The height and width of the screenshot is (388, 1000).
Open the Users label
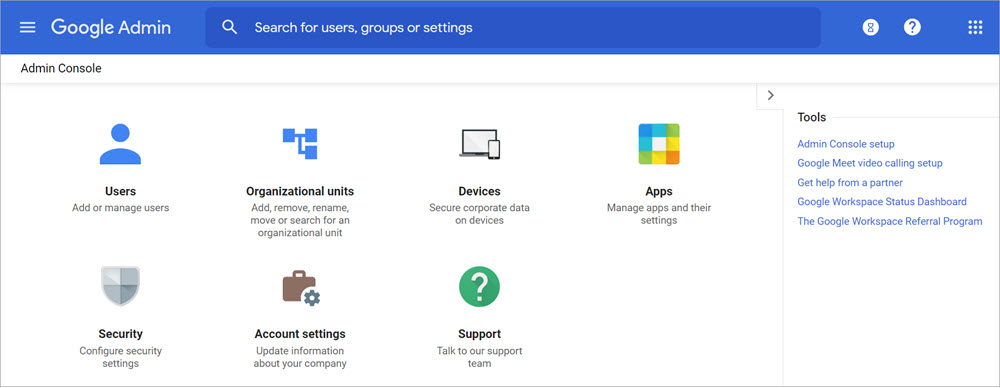(x=121, y=191)
